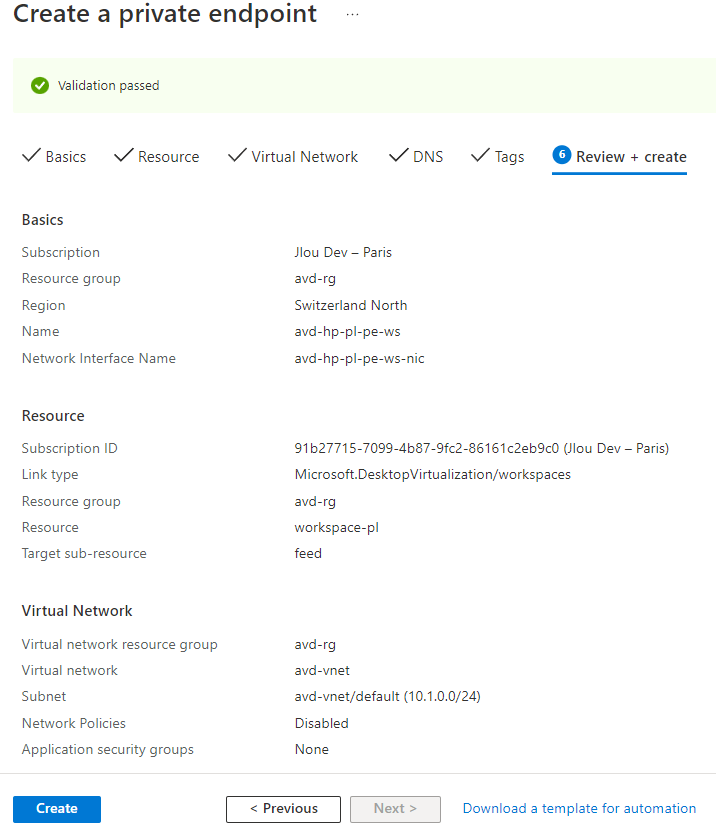This screenshot has width=716, height=836.
Task: Click the green Validation passed checkmark icon
Action: (x=40, y=85)
